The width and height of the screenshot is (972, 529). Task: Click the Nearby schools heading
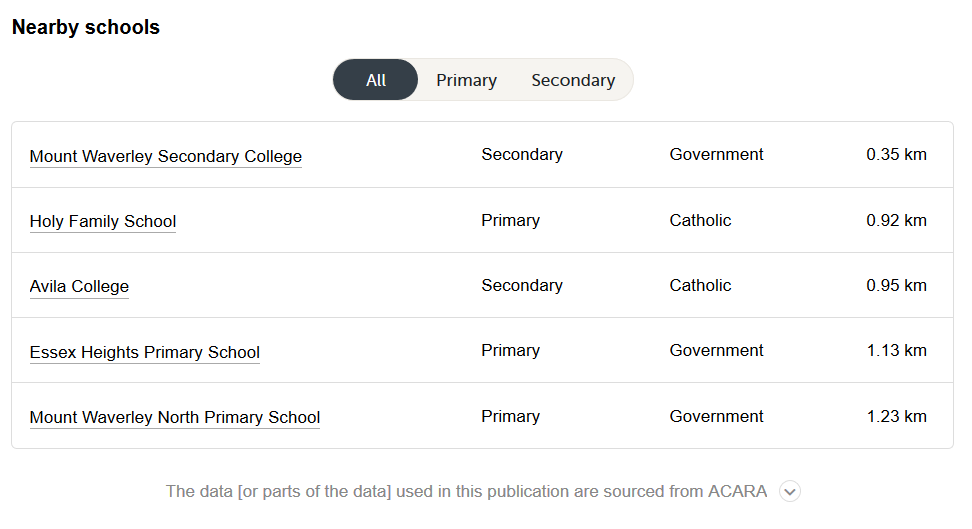pyautogui.click(x=86, y=27)
